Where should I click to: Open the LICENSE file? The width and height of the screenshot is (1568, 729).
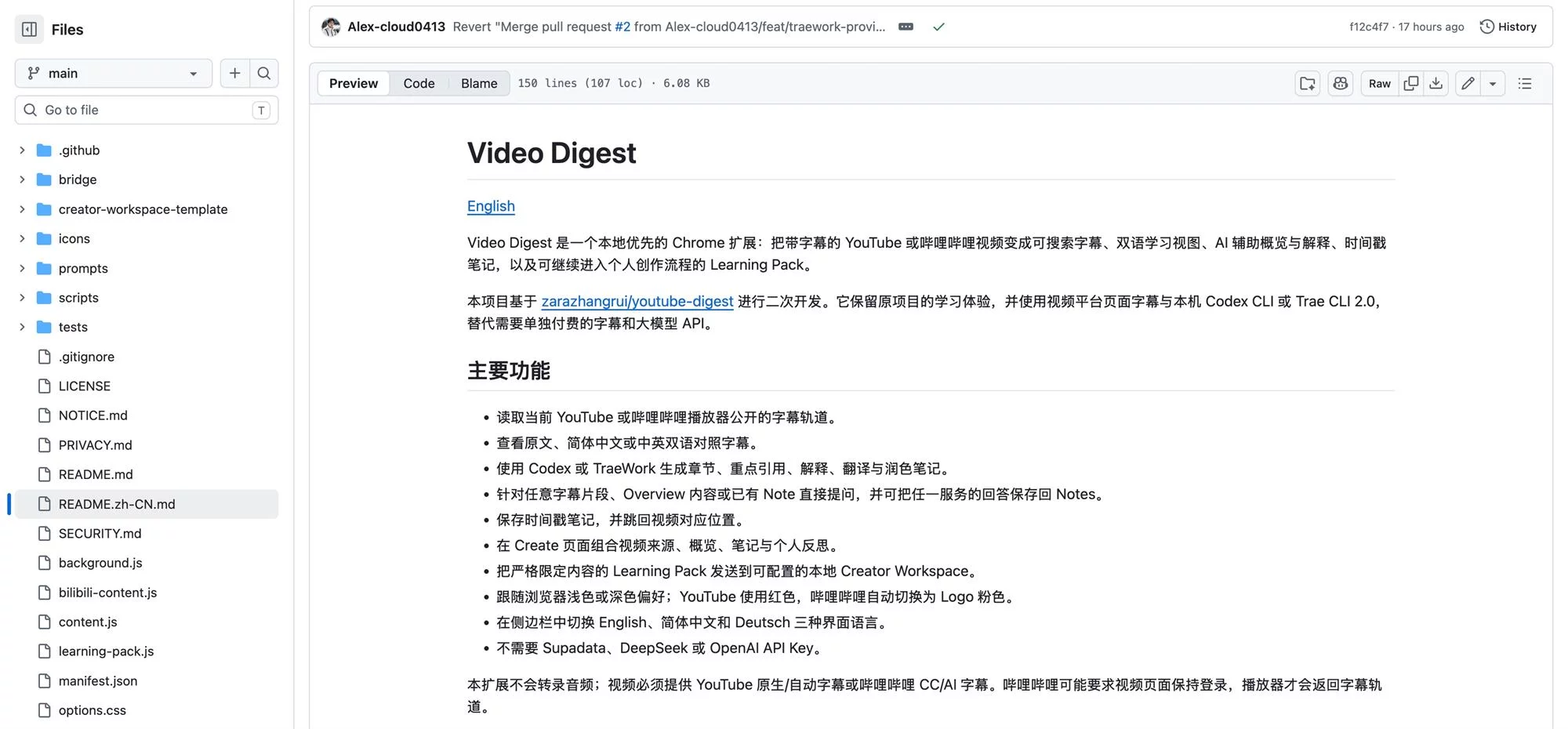coord(85,386)
